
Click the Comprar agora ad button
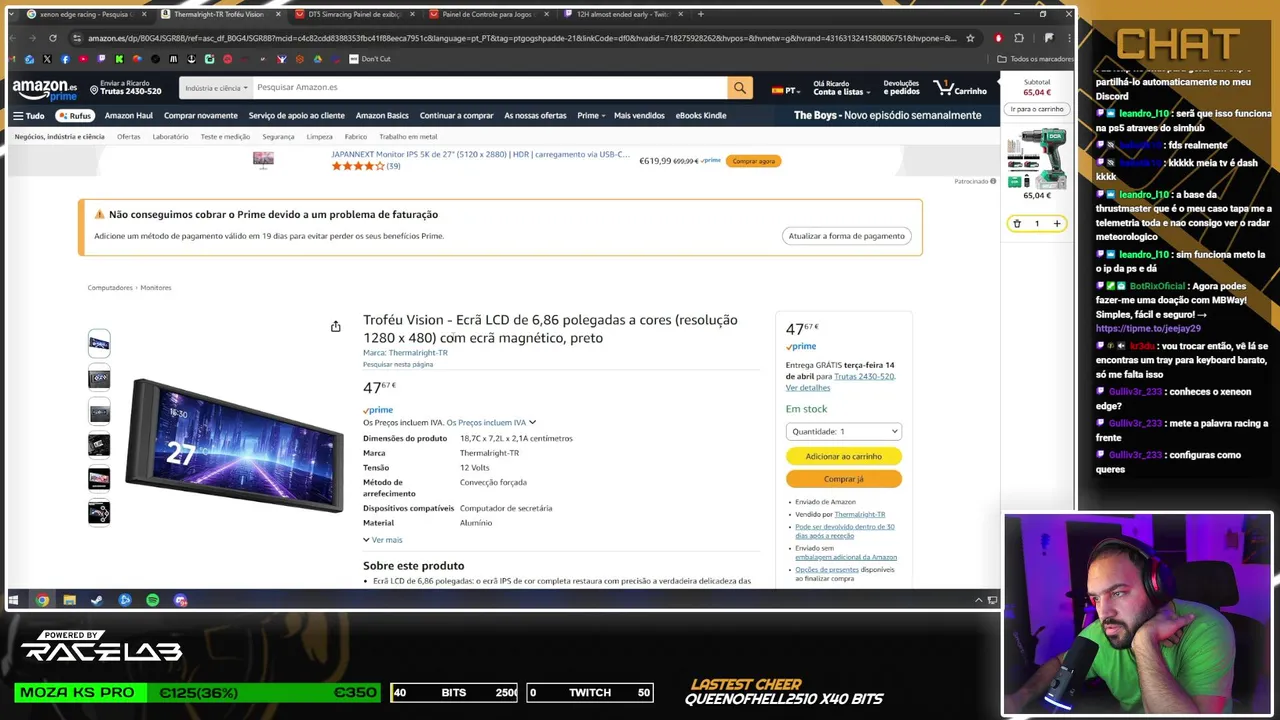tap(753, 161)
